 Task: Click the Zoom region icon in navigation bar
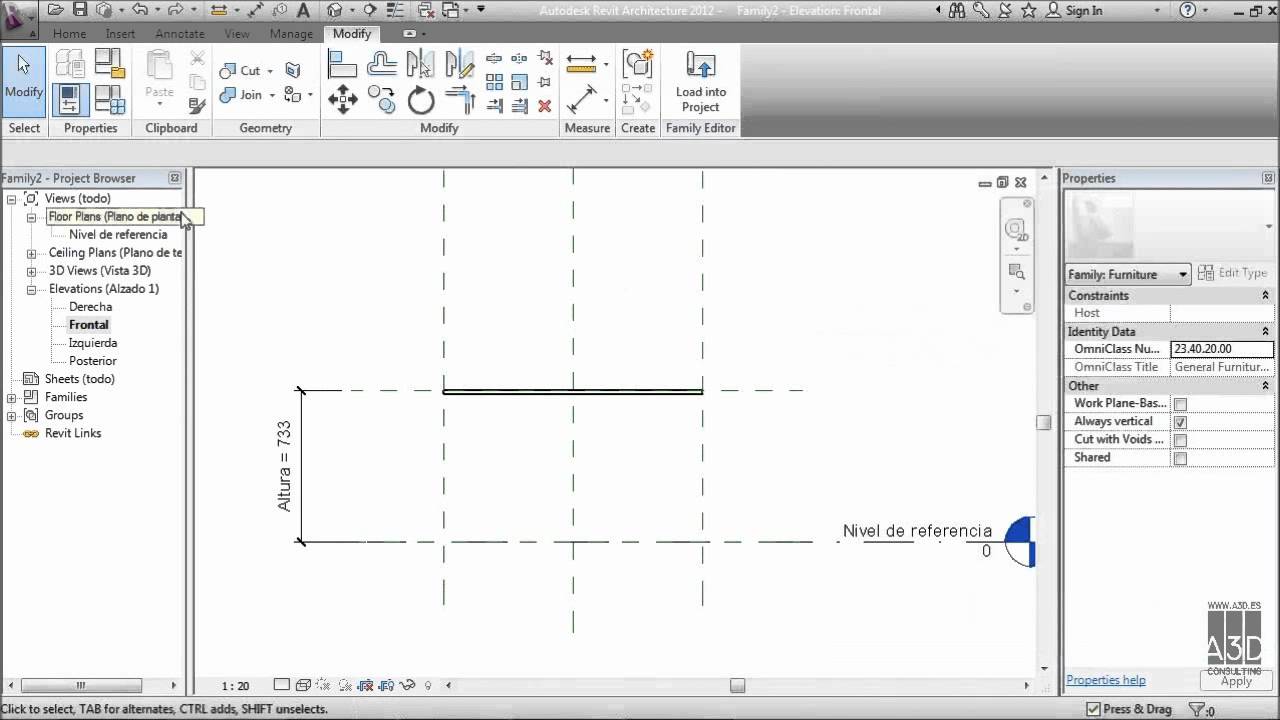tap(1016, 271)
